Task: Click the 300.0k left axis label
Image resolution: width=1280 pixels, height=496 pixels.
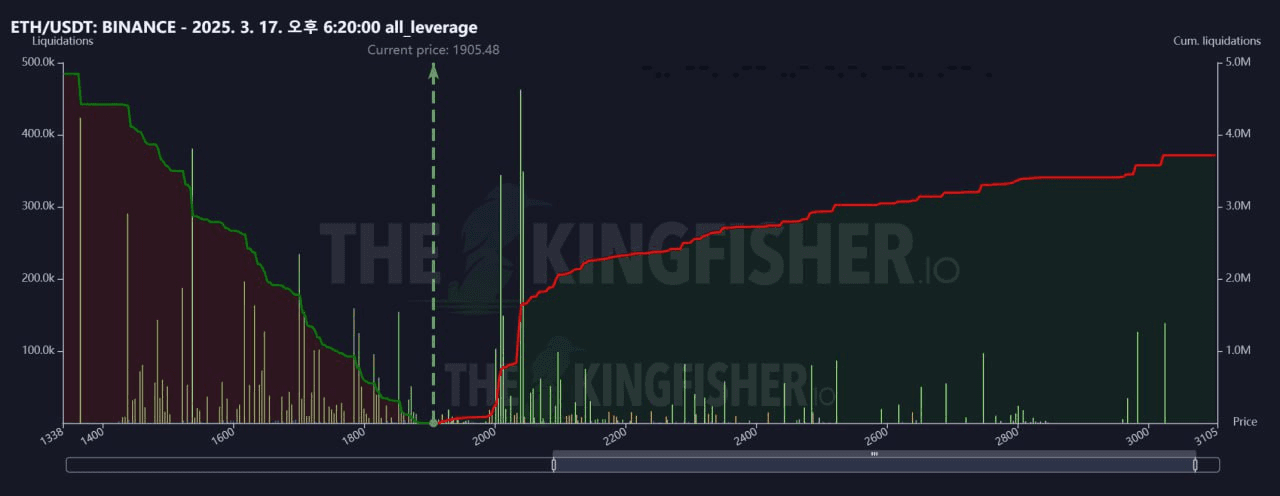Action: pos(37,206)
